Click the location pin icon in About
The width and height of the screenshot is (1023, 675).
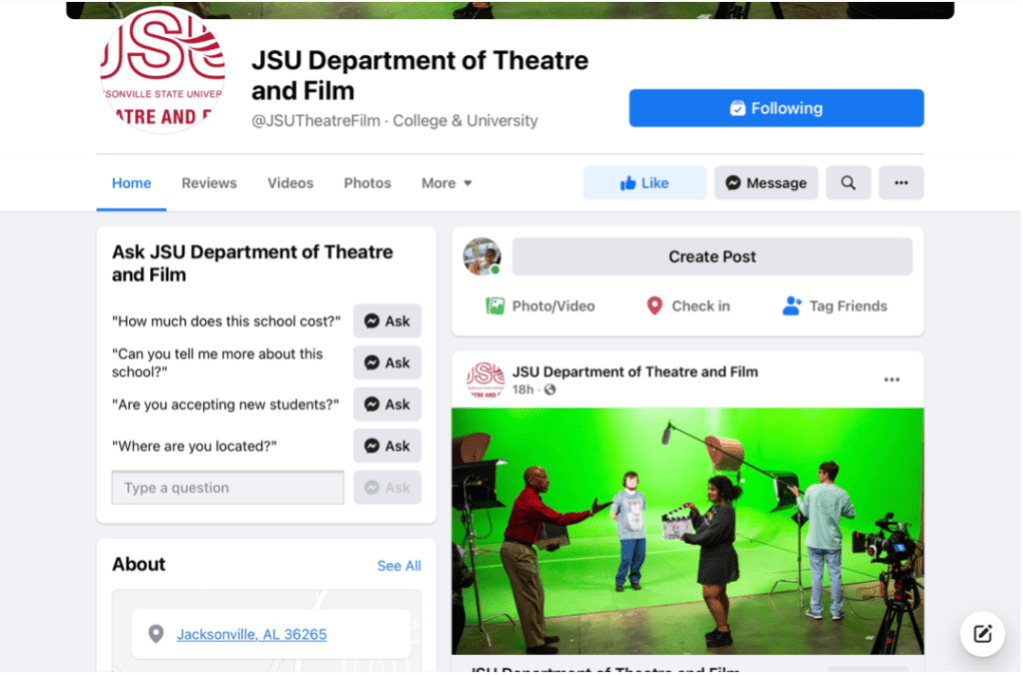155,633
